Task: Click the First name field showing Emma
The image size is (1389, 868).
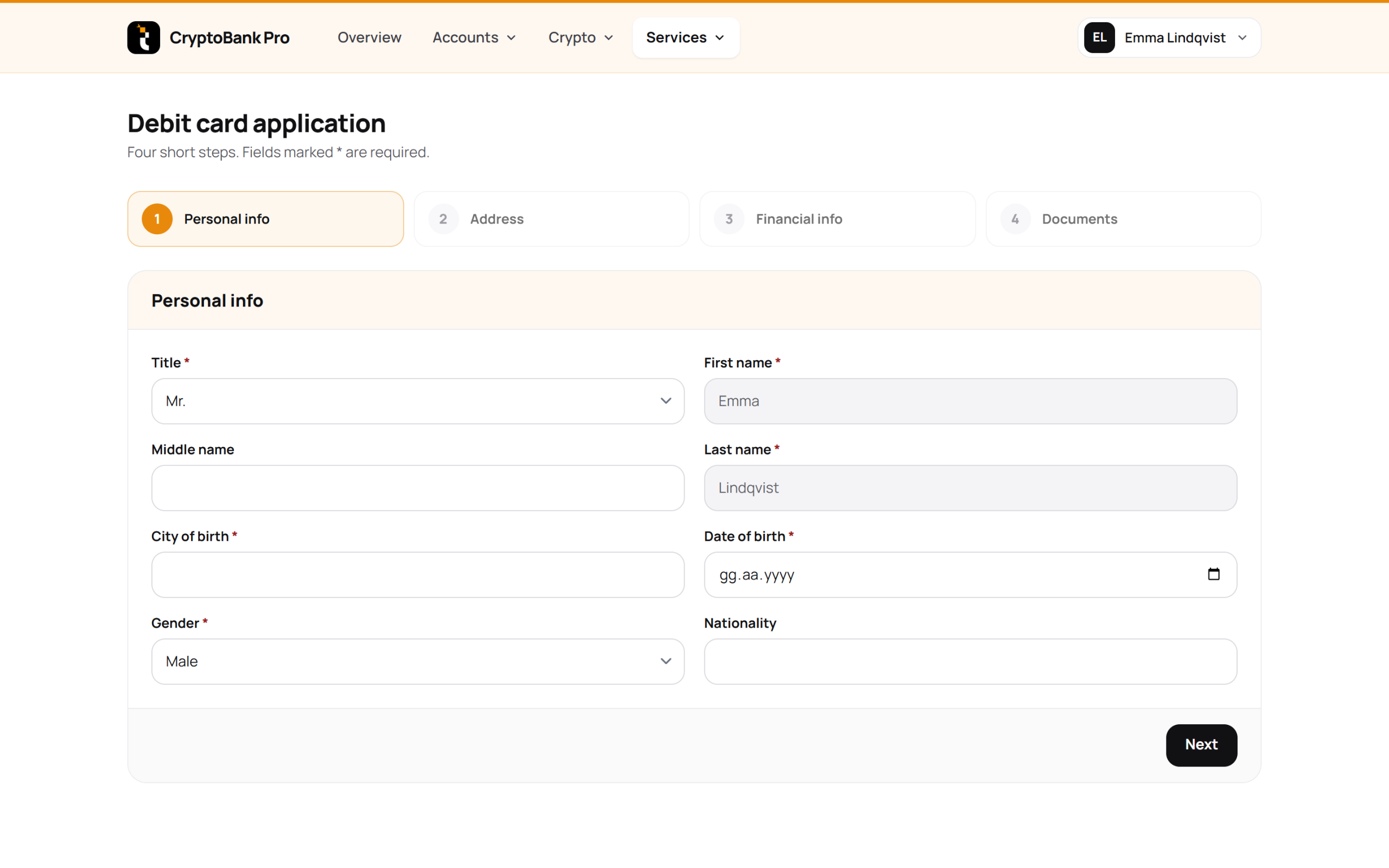Action: [x=970, y=401]
